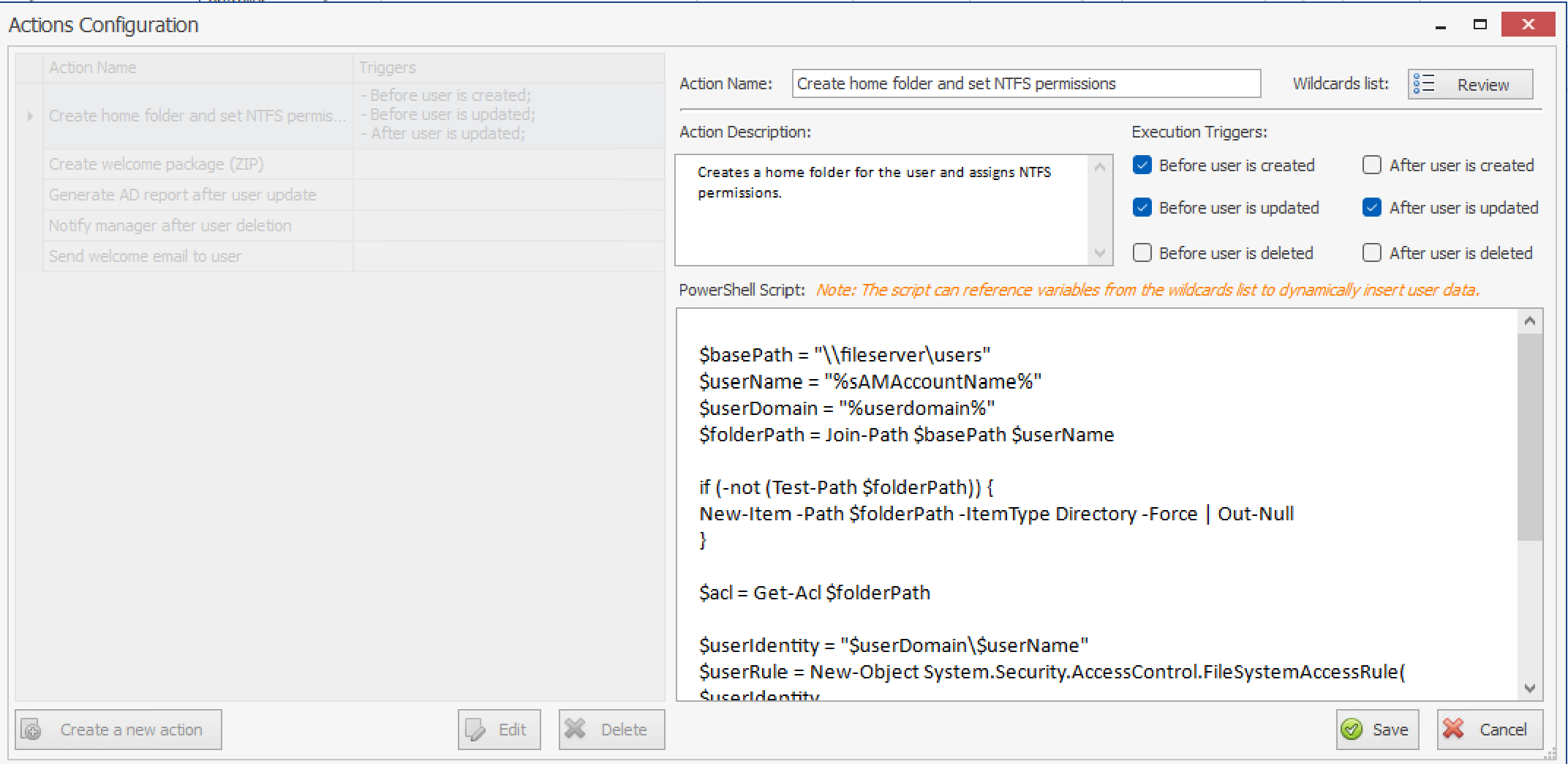1568x764 pixels.
Task: Click the triggers cell listing Before user is created
Action: point(509,116)
